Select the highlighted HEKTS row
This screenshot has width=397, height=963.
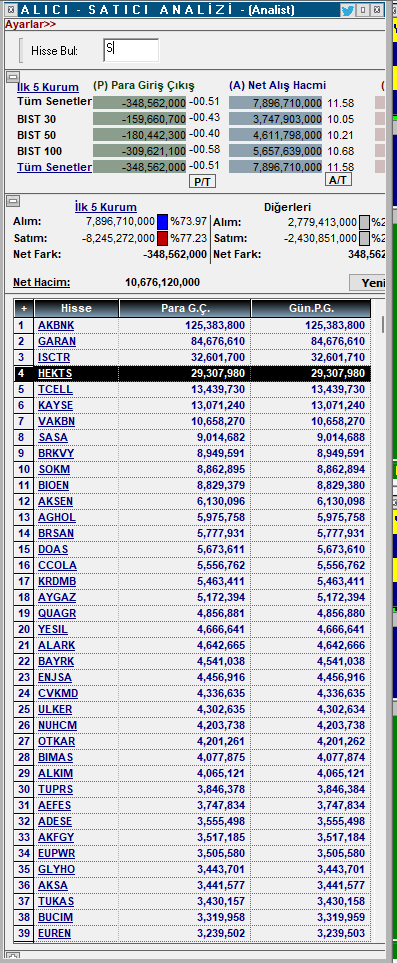192,373
